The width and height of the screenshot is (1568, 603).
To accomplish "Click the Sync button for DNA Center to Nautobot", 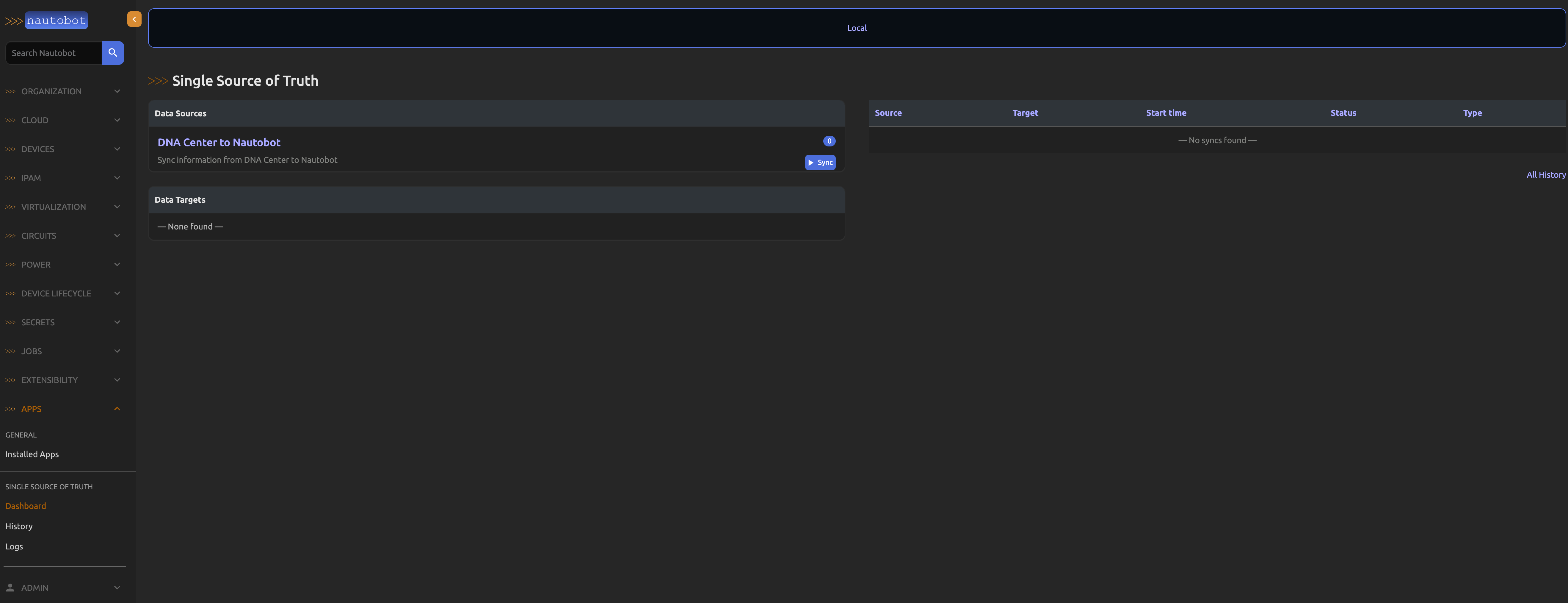I will (820, 163).
